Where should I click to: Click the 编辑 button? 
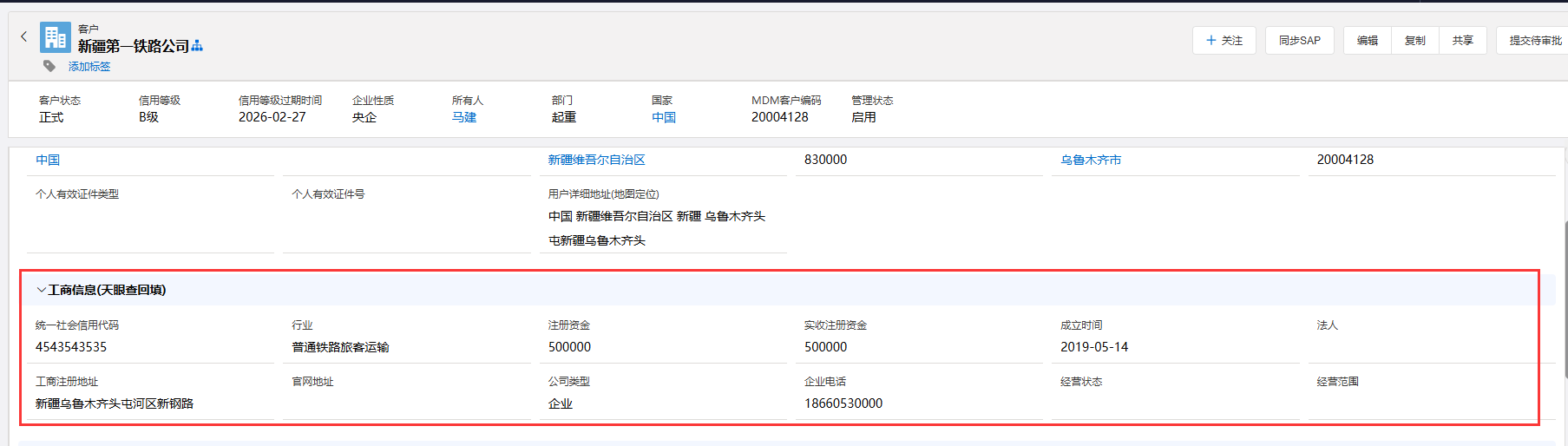(x=1367, y=41)
